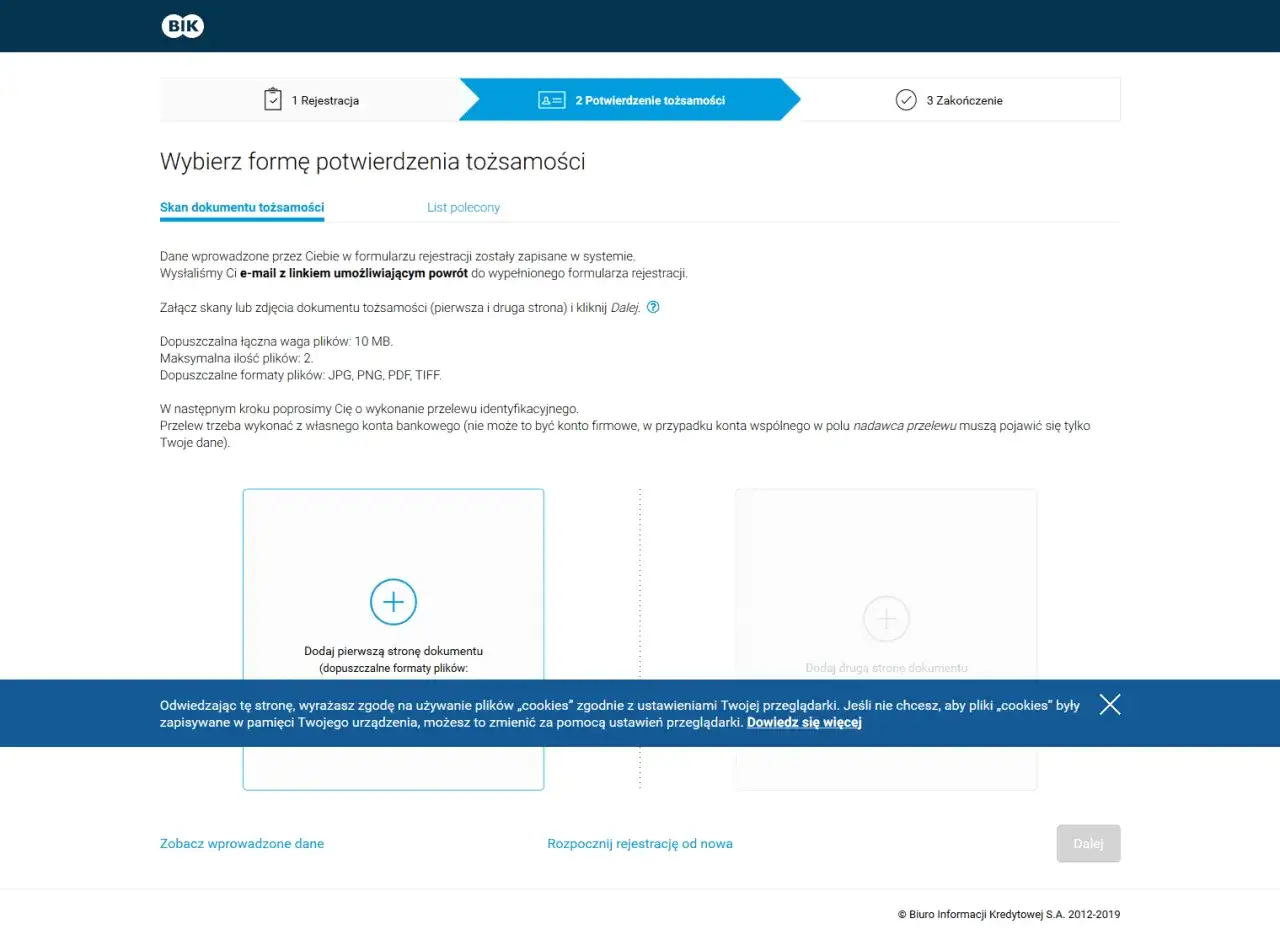Screen dimensions: 1280x940
Task: Open the question mark help tooltip after Dalej
Action: click(x=653, y=308)
